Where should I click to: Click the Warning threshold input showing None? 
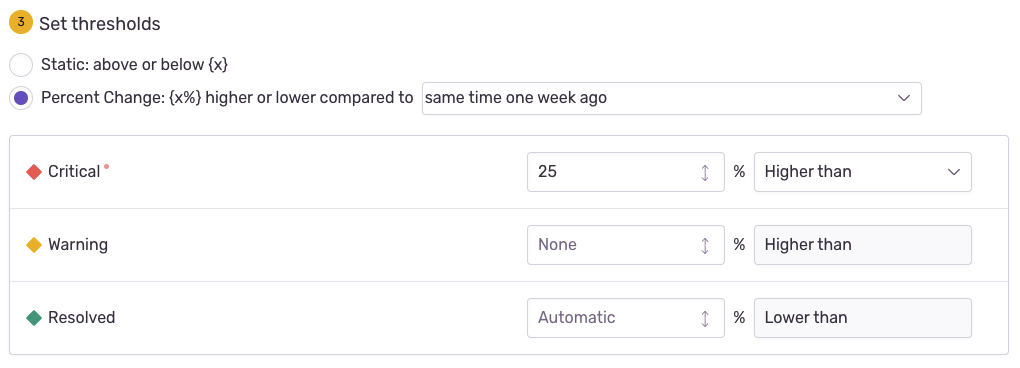[x=625, y=245]
